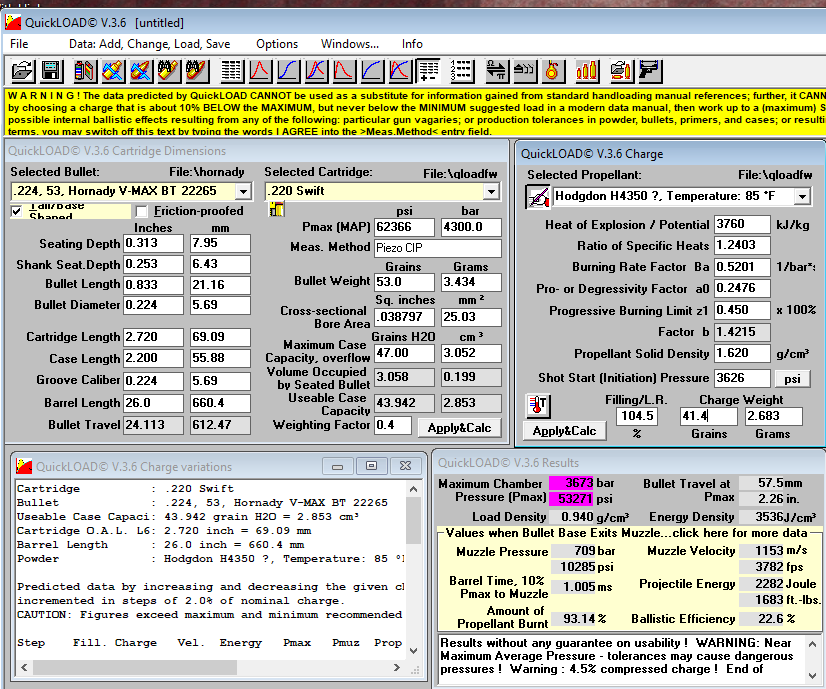
Task: Click the Charge variations scroll right arrow
Action: pos(397,667)
